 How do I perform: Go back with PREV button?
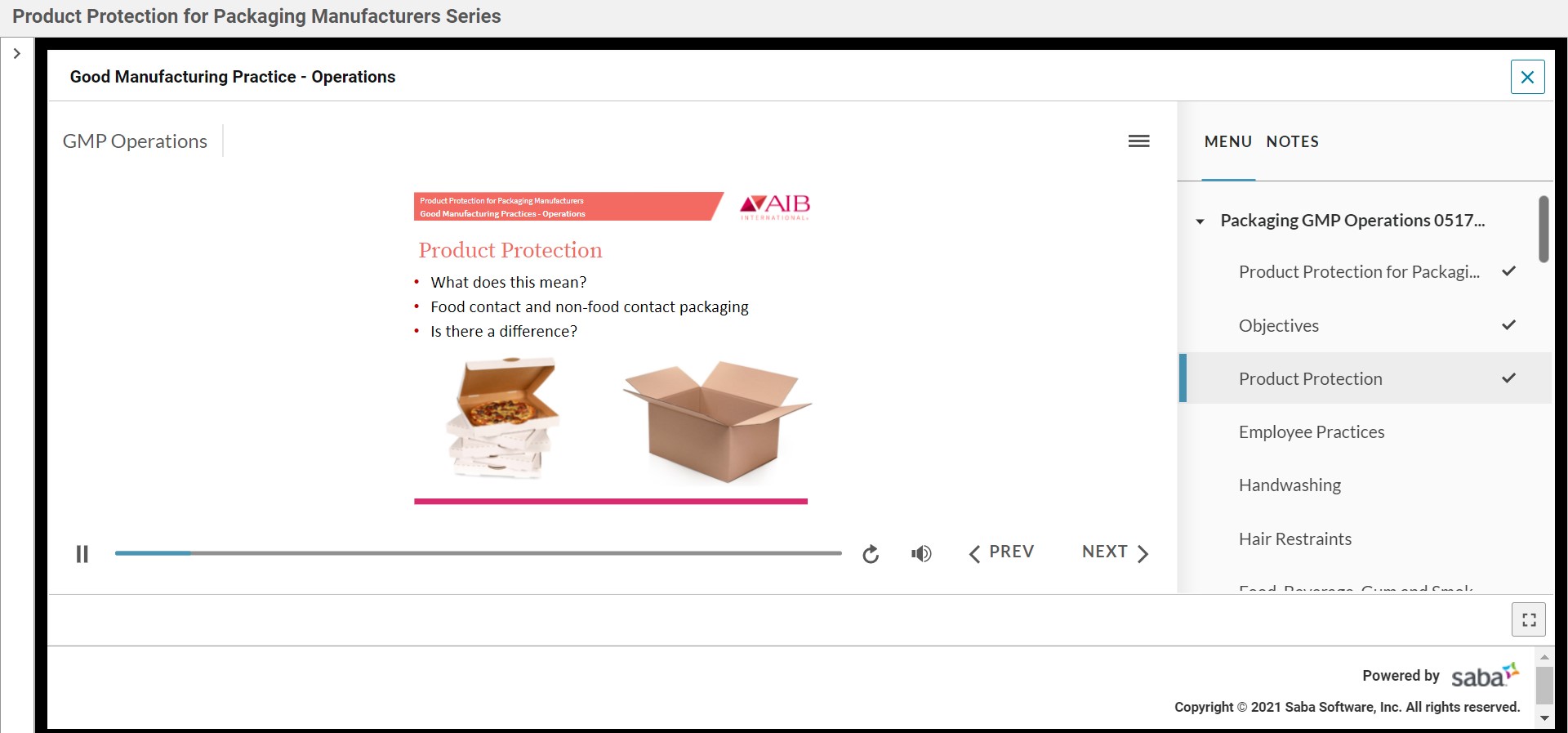1001,552
